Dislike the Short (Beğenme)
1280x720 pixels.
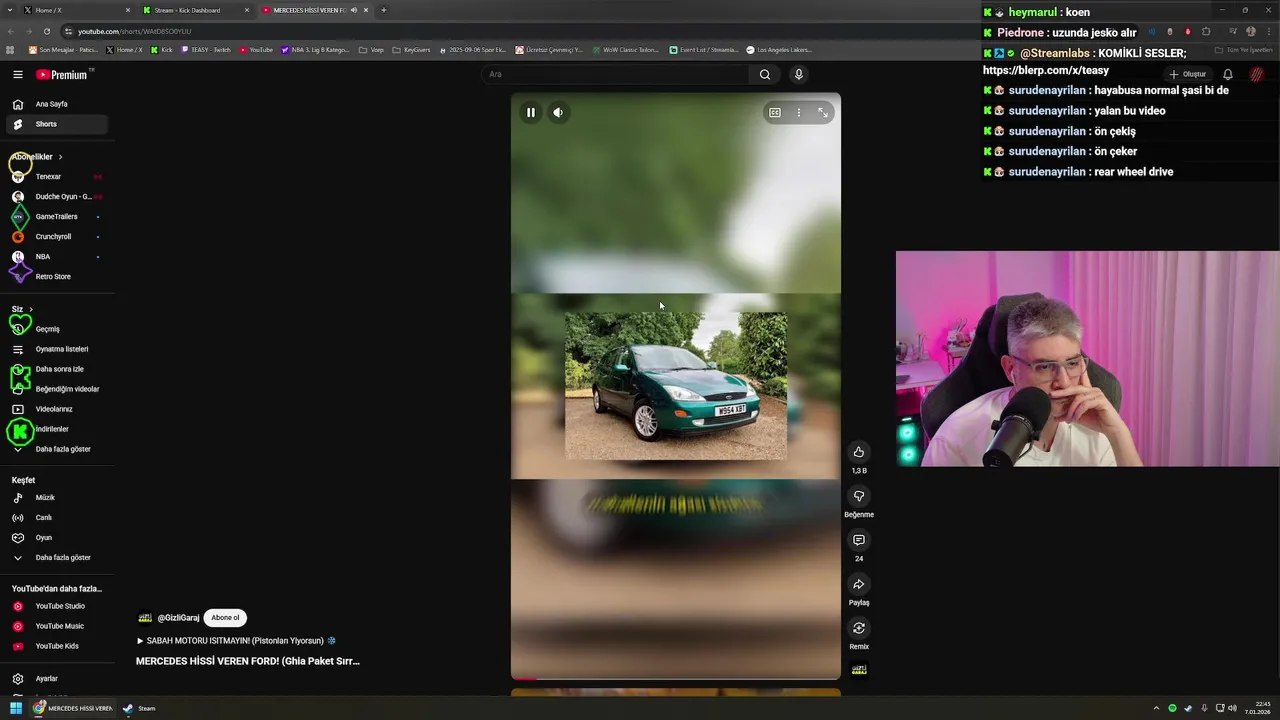(858, 496)
